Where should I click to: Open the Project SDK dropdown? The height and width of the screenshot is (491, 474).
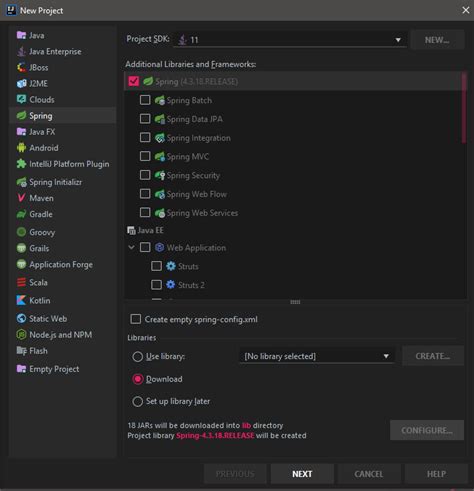pos(290,40)
